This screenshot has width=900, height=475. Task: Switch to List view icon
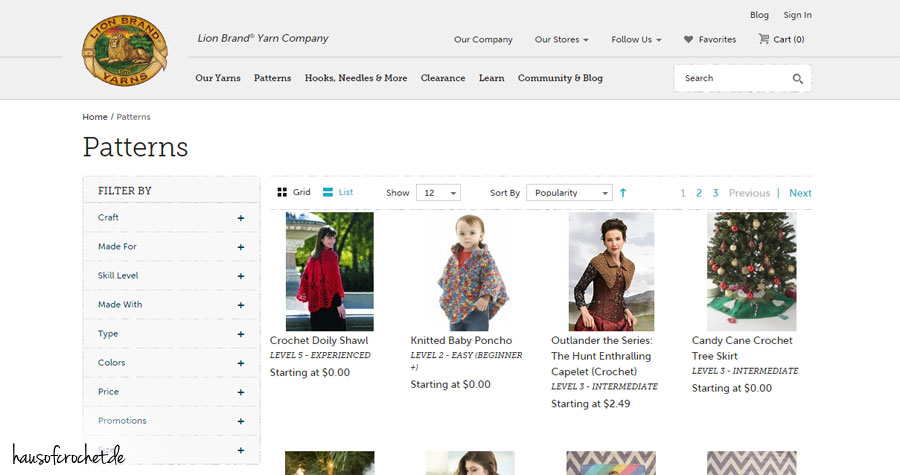pos(328,193)
